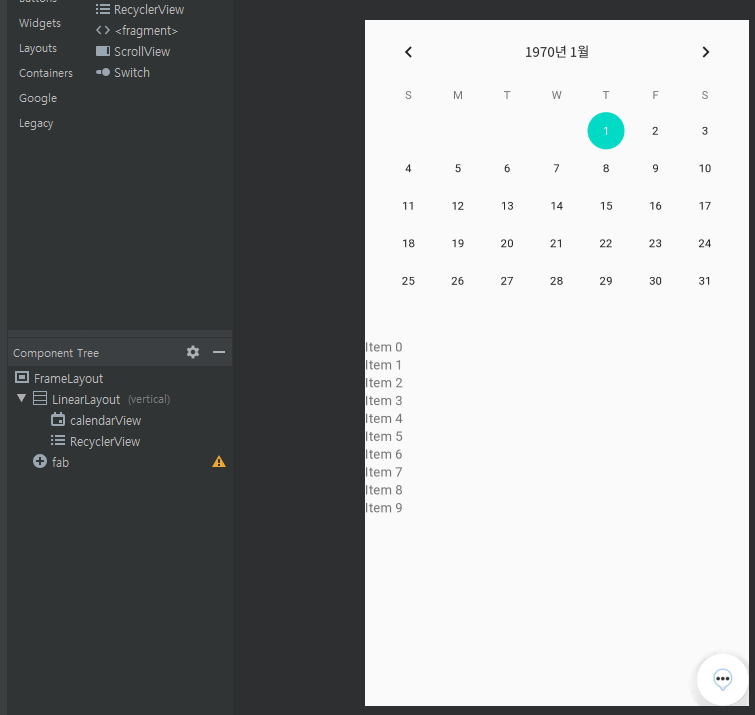The image size is (755, 715).
Task: Click the FrameLayout icon in Component Tree
Action: tap(22, 377)
